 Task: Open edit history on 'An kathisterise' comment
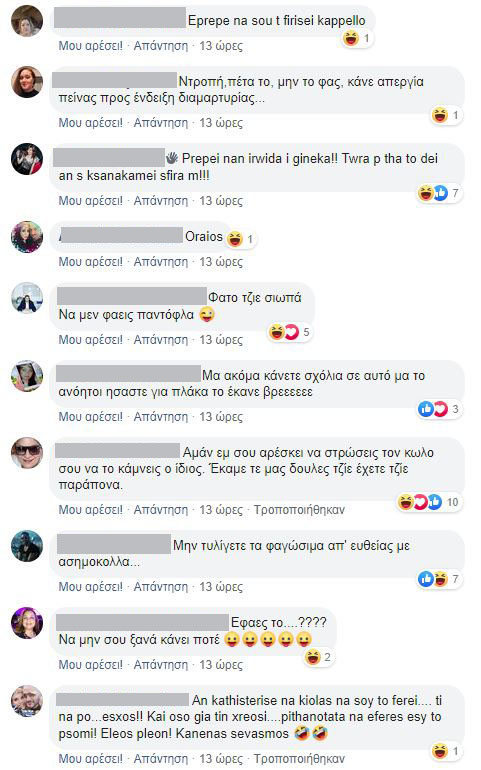click(x=299, y=758)
